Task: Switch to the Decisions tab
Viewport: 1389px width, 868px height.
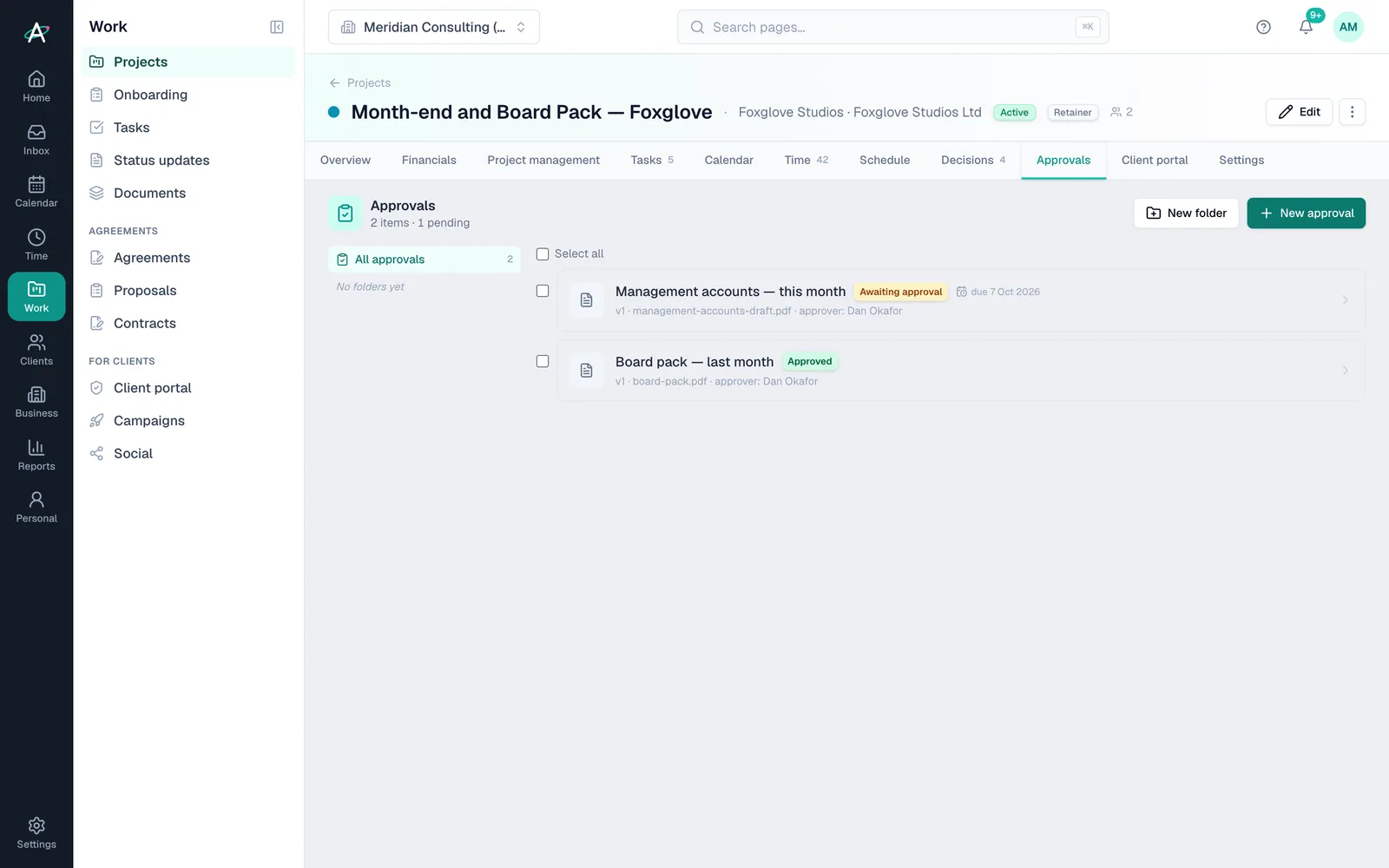Action: pos(973,160)
